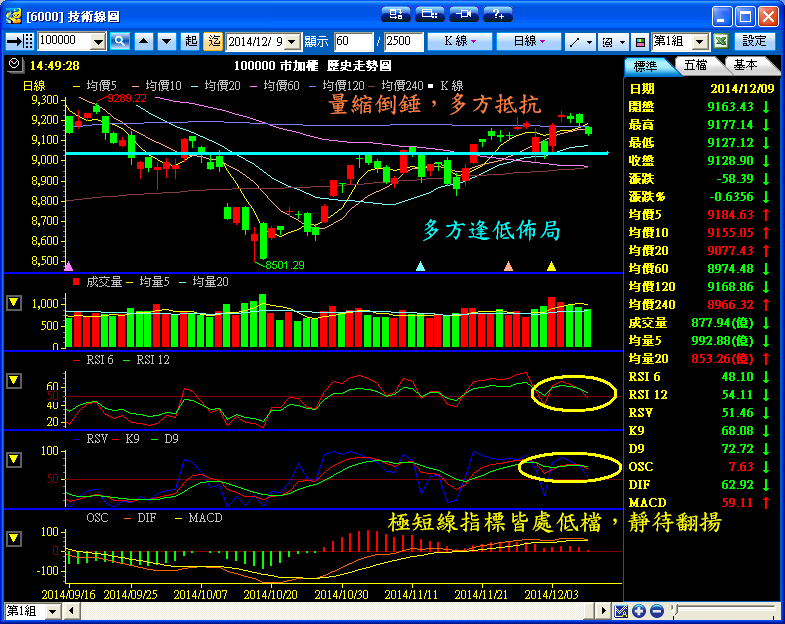Viewport: 785px width, 624px height.
Task: Click the magnifier search icon beside symbol box
Action: [120, 41]
